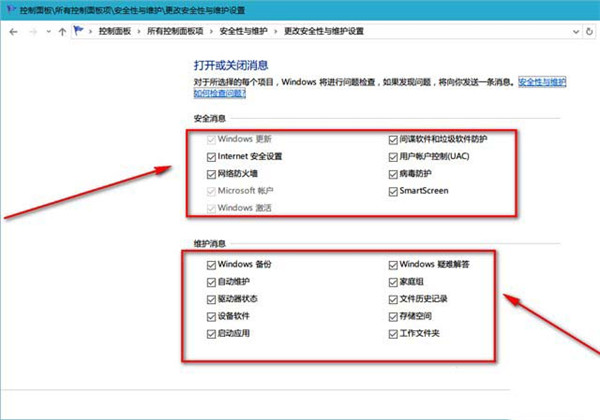
Task: Click the flag icon in address bar
Action: coord(80,32)
